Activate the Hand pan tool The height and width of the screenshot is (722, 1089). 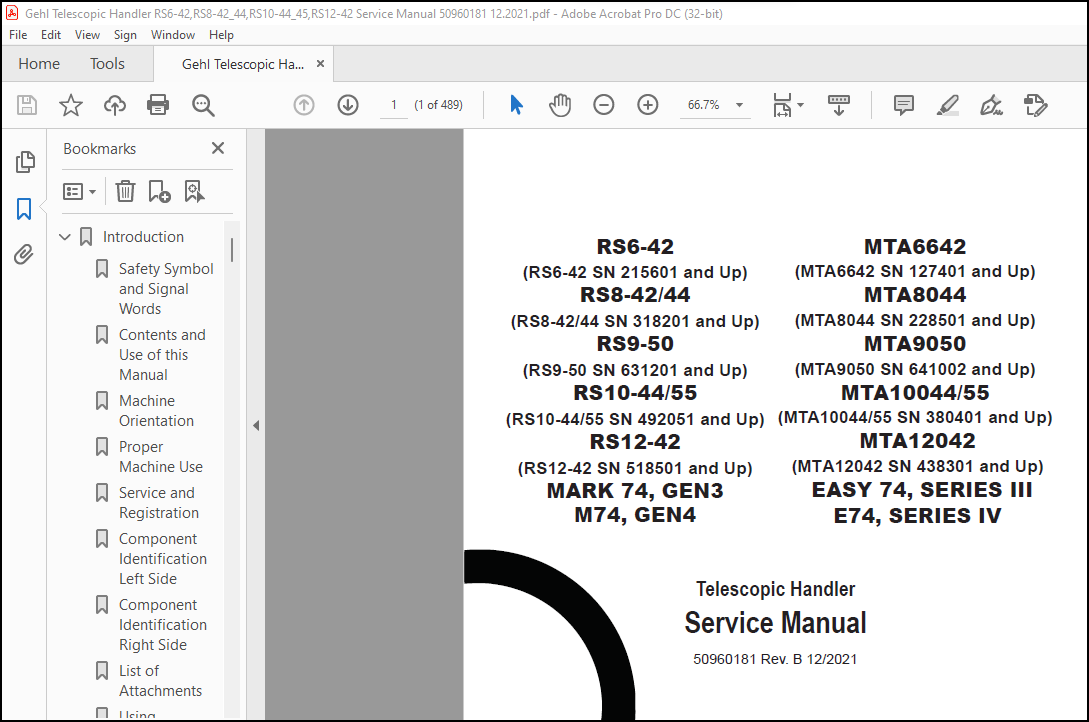560,105
